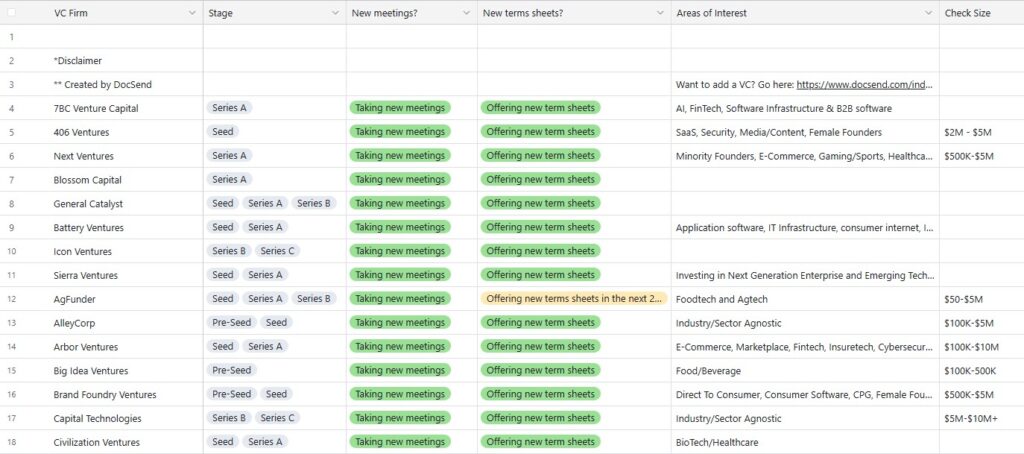Image resolution: width=1024 pixels, height=454 pixels.
Task: Select row number 12
Action: 11,299
